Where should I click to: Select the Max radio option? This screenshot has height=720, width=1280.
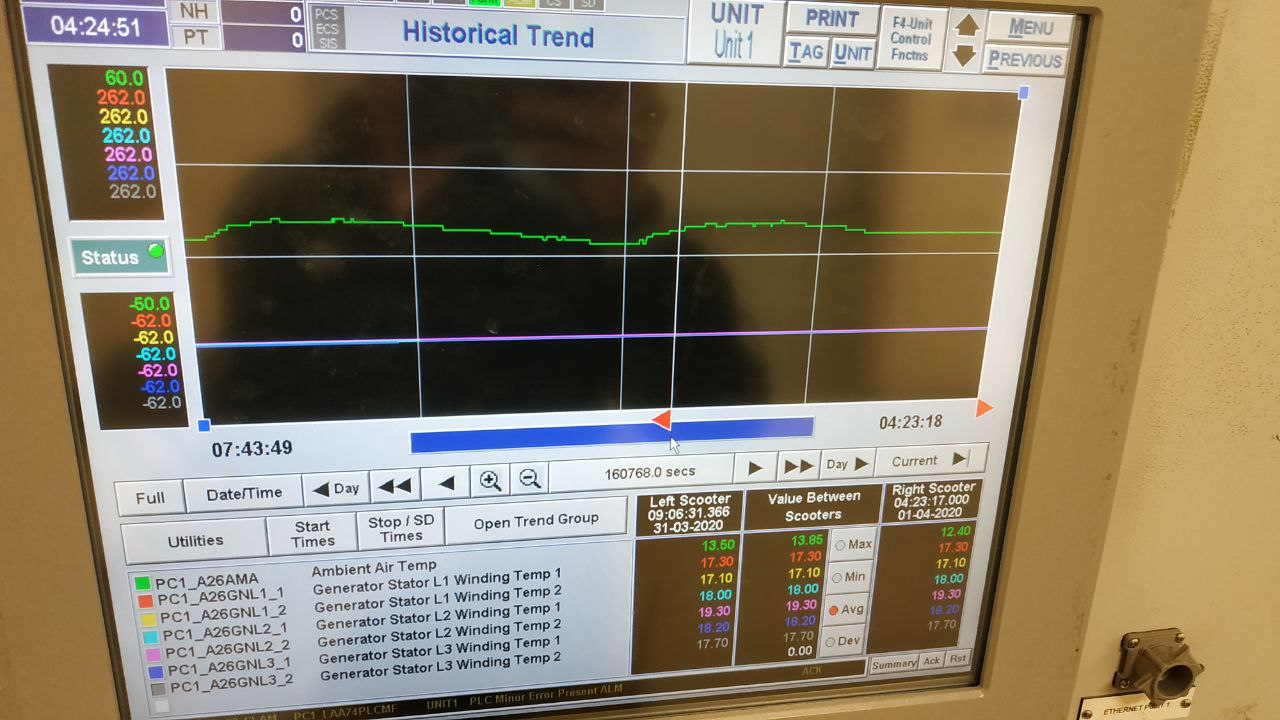point(854,545)
